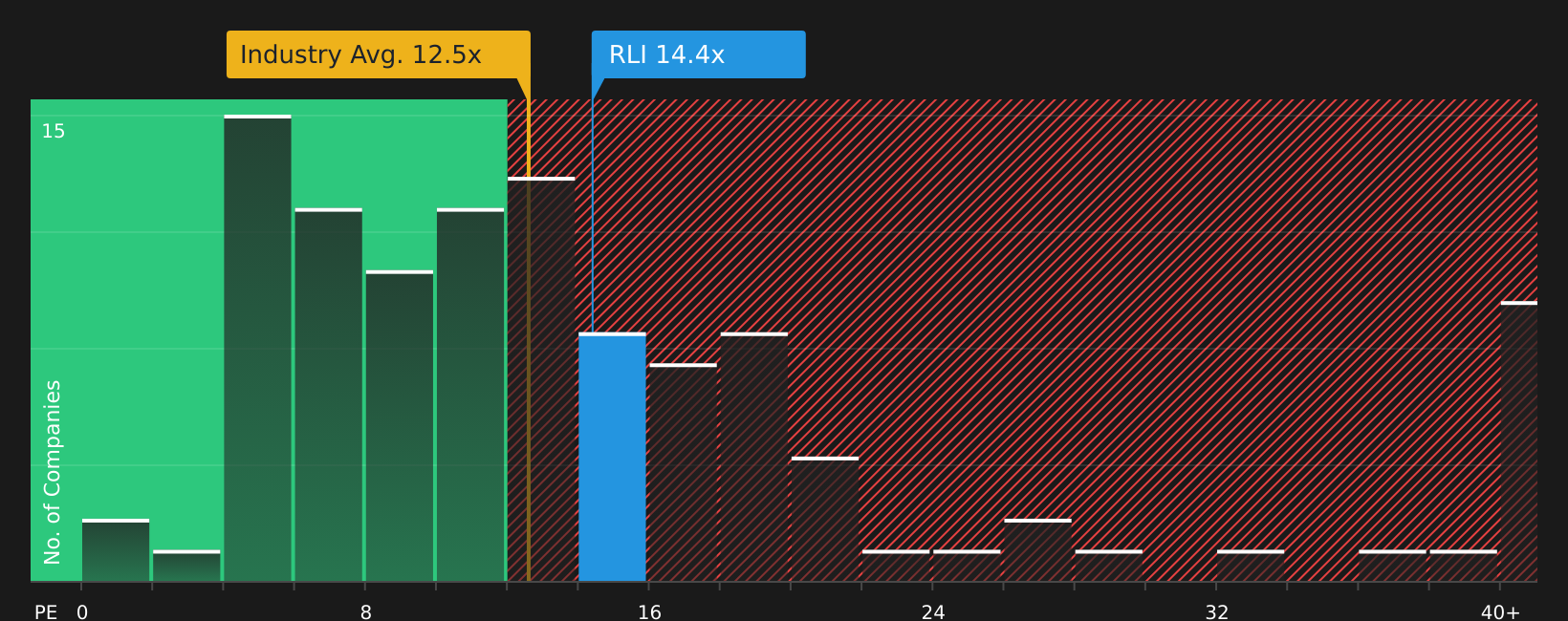Click the short bar starting at PE 32
This screenshot has height=621, width=1568.
tap(1251, 566)
